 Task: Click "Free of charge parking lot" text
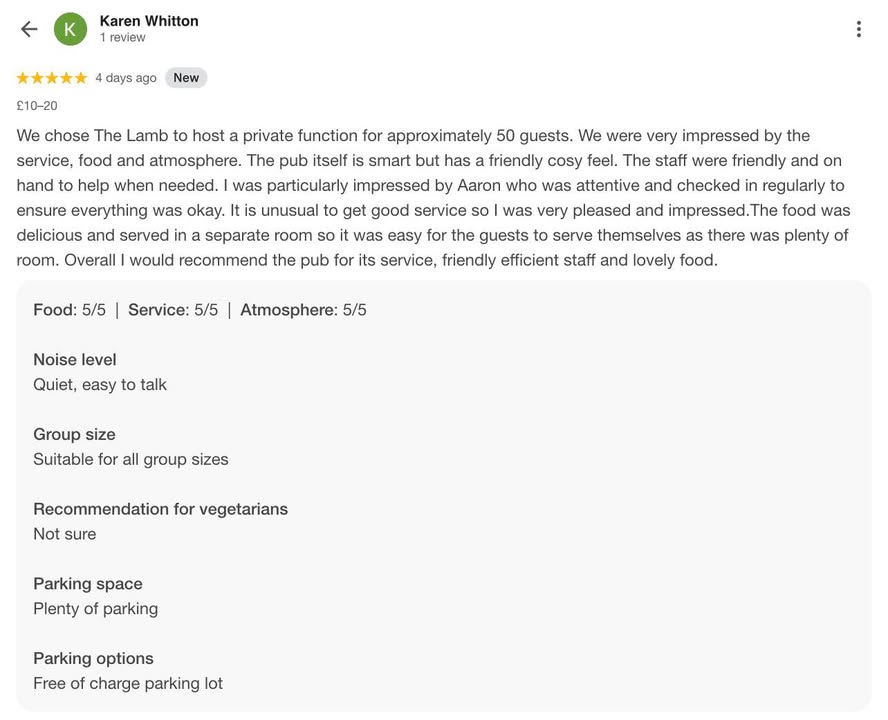click(x=128, y=684)
